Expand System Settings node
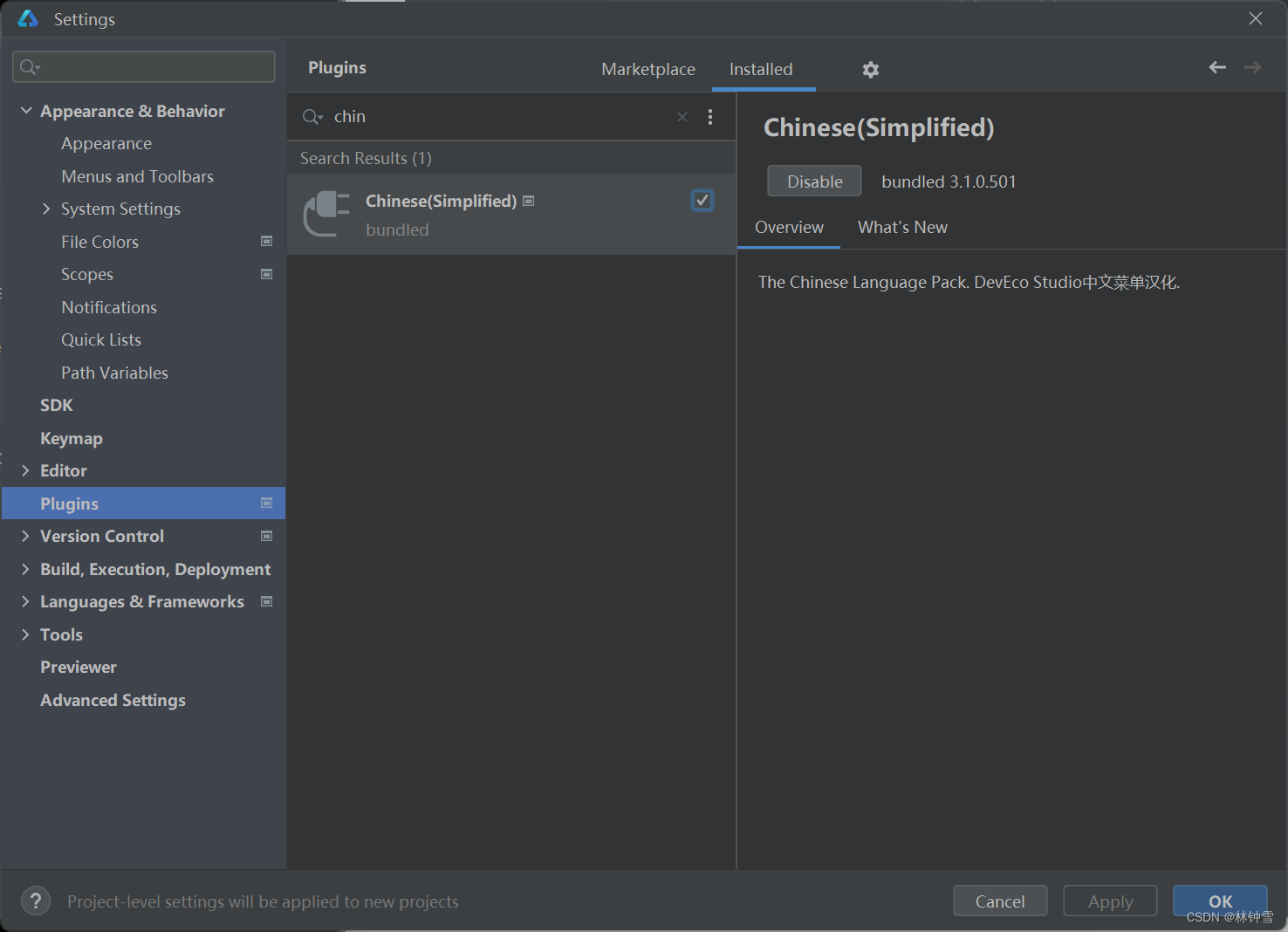 point(46,209)
